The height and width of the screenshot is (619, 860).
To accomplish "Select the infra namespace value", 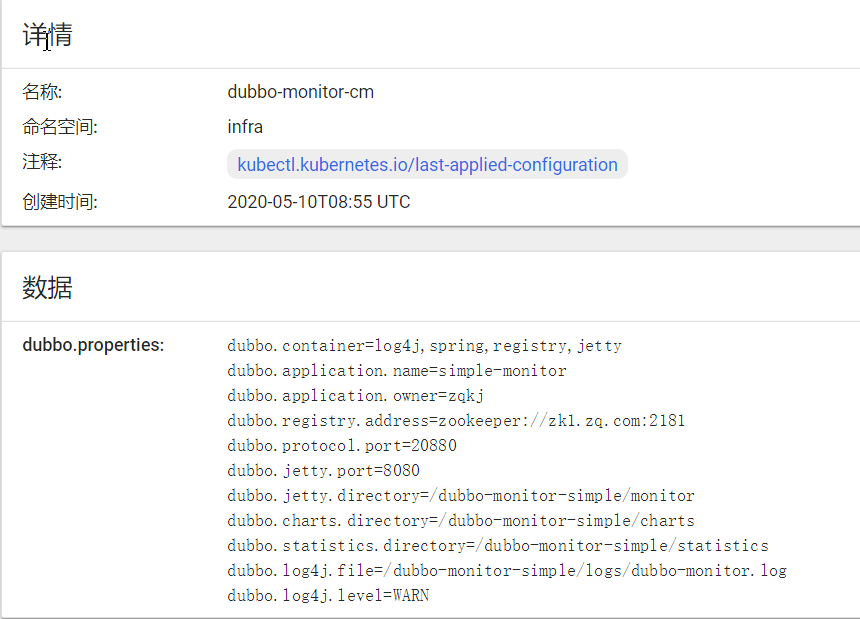I will click(245, 127).
